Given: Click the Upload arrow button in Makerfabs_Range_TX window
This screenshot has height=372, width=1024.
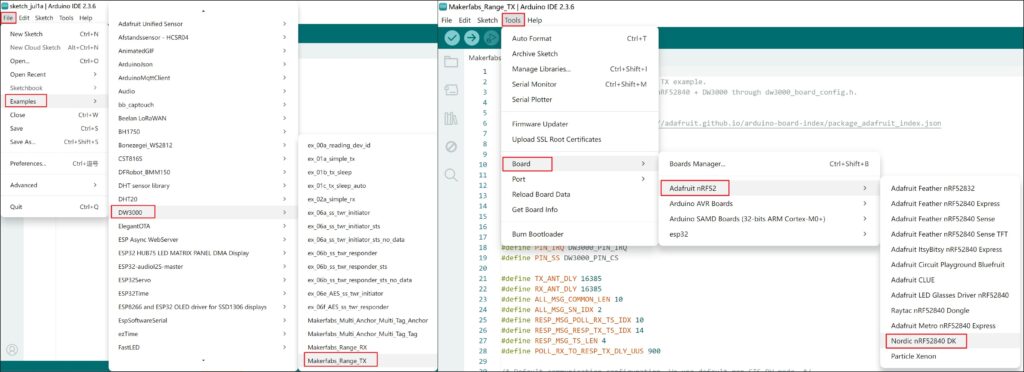Looking at the screenshot, I should click(471, 39).
